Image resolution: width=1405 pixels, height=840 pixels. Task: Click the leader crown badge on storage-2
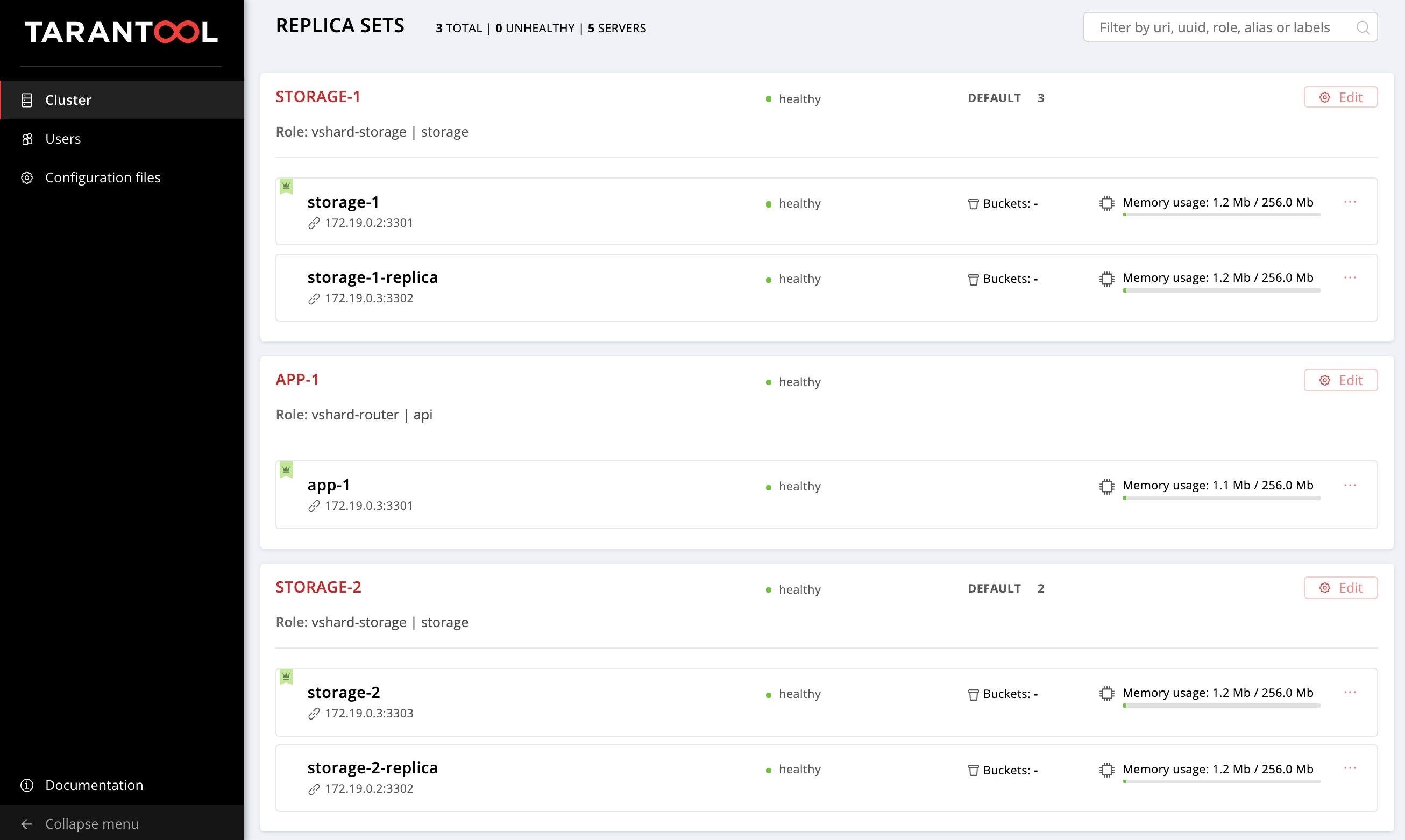tap(287, 677)
